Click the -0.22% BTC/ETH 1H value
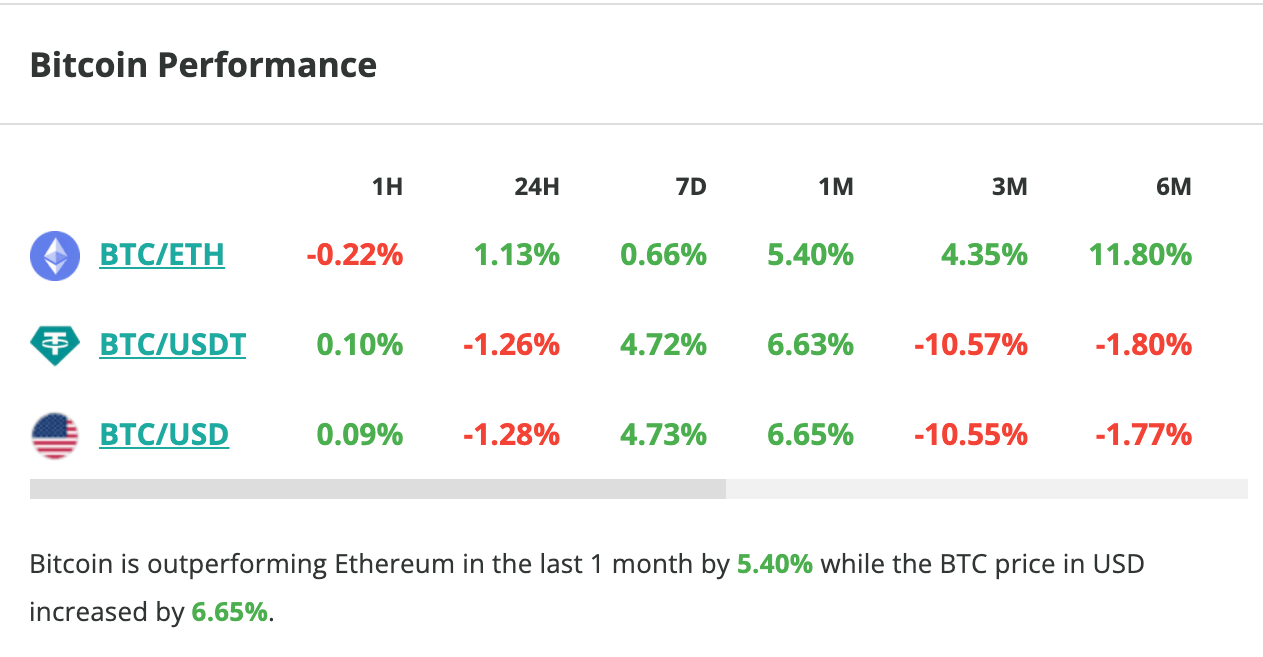 point(355,255)
